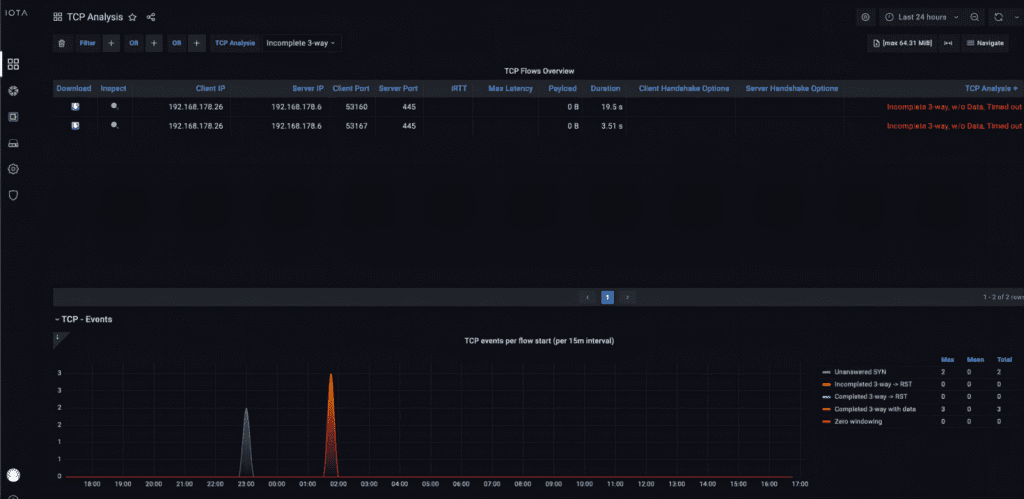Image resolution: width=1024 pixels, height=499 pixels.
Task: Refresh the dashboard
Action: 997,17
